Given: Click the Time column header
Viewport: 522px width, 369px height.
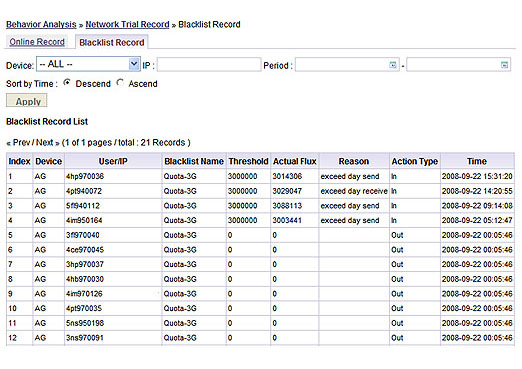Looking at the screenshot, I should point(477,161).
